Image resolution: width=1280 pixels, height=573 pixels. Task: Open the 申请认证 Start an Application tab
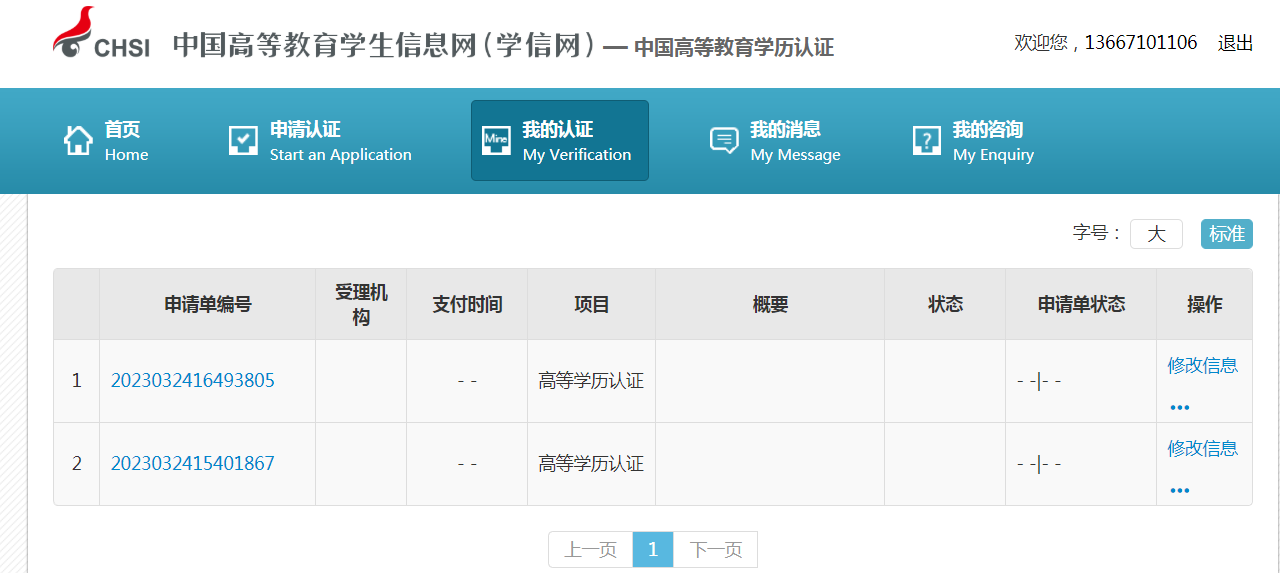(x=340, y=141)
